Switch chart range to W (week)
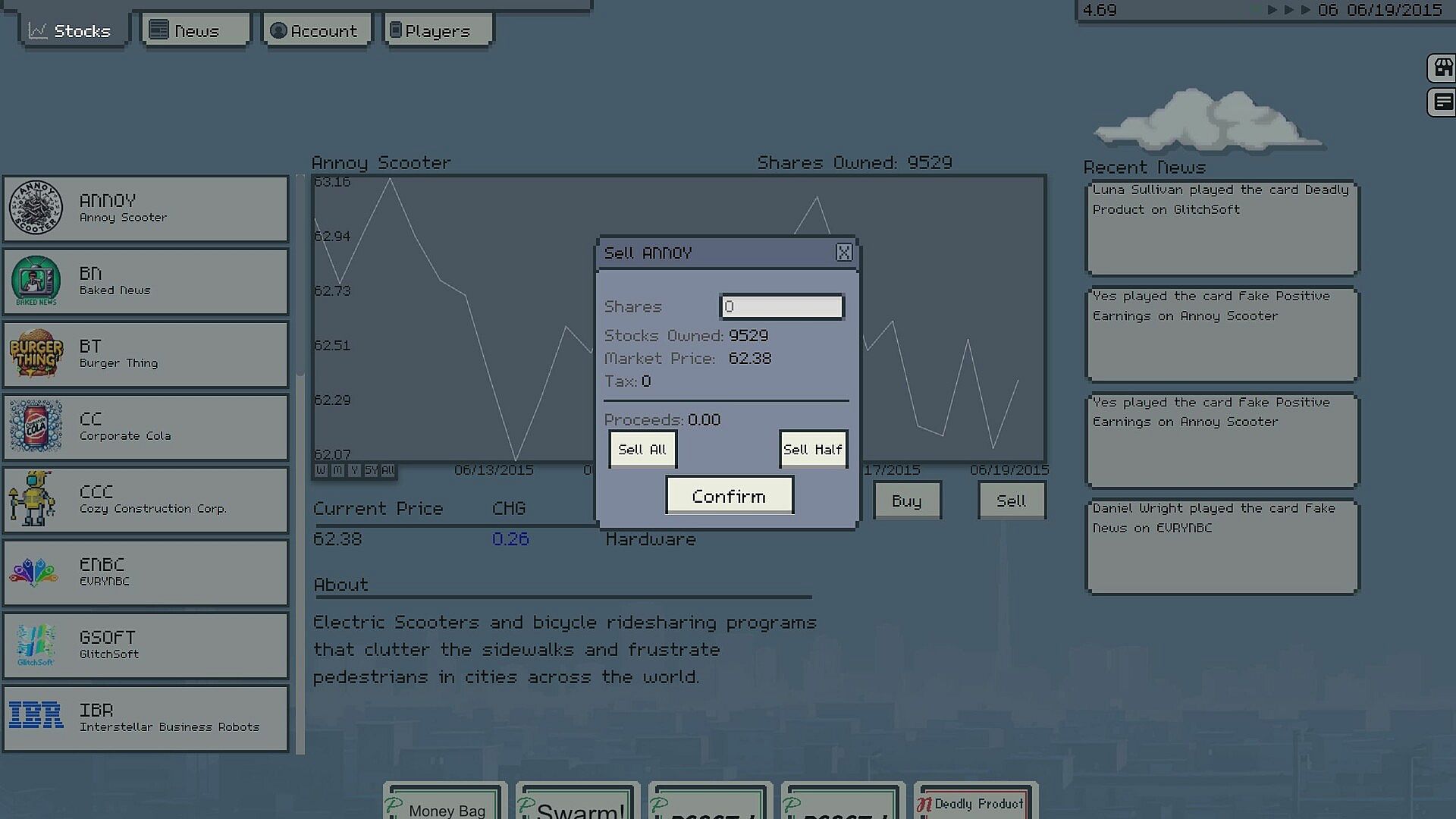The image size is (1456, 819). click(321, 471)
